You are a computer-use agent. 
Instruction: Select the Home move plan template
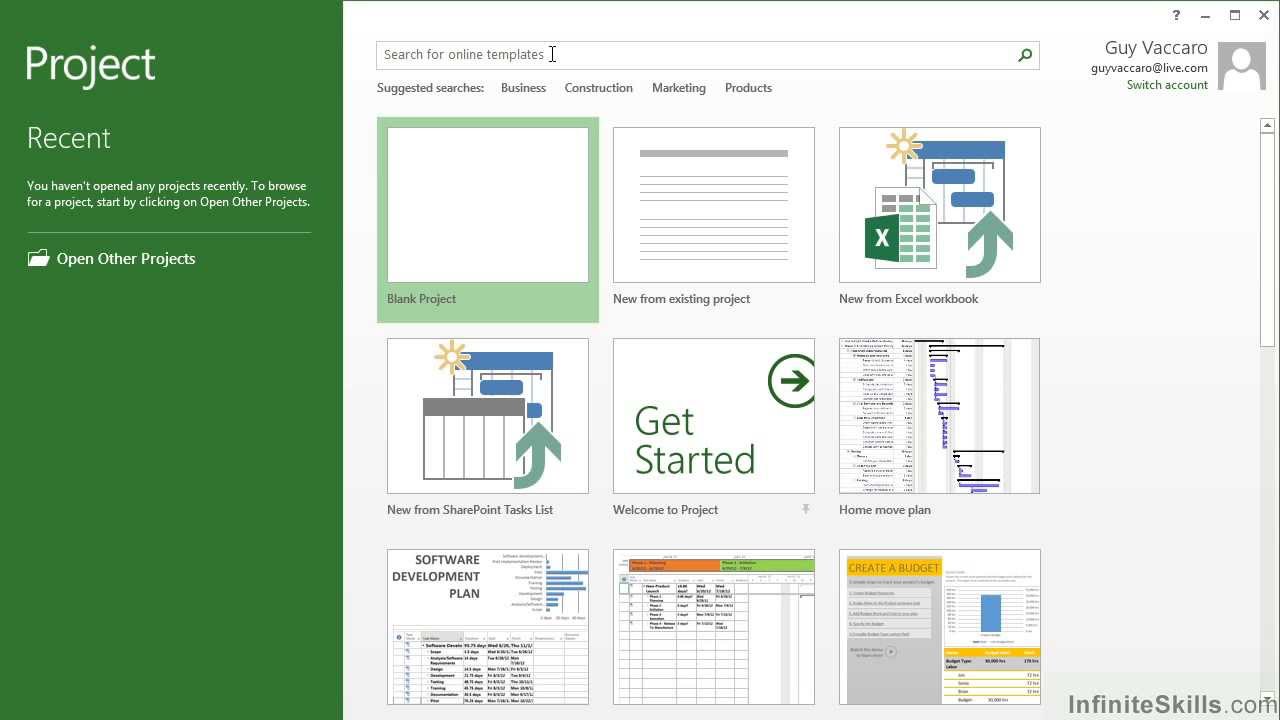coord(940,416)
